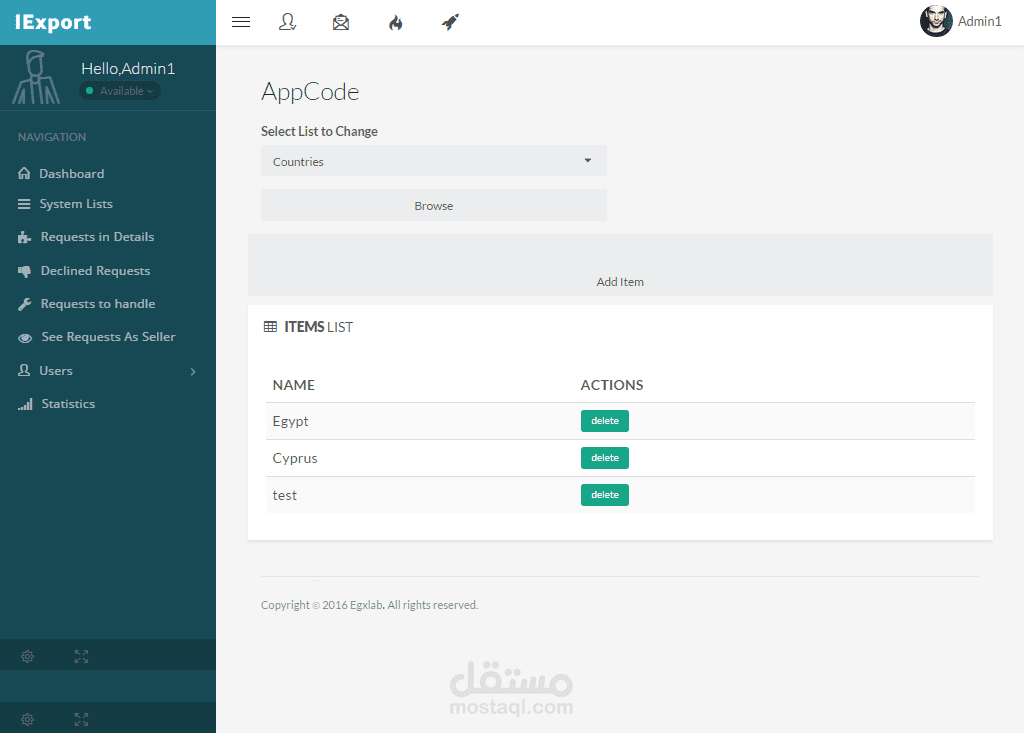Click the Declined Requests thumbs-down icon

[24, 271]
